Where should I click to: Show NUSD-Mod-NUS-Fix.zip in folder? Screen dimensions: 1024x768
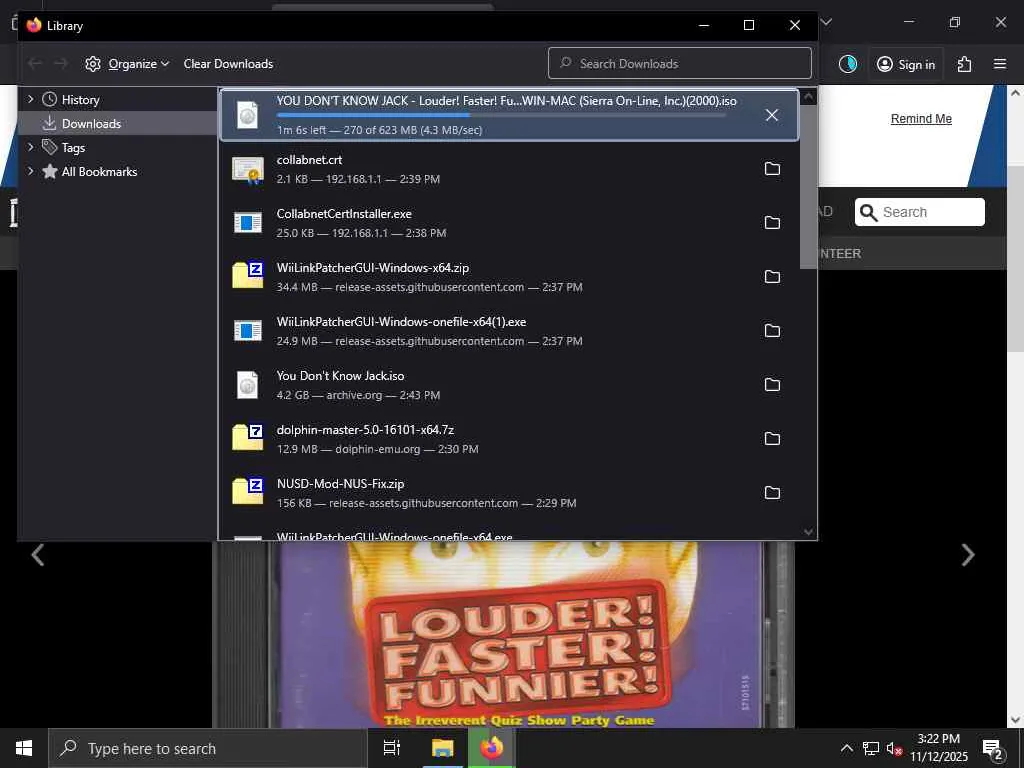click(772, 493)
